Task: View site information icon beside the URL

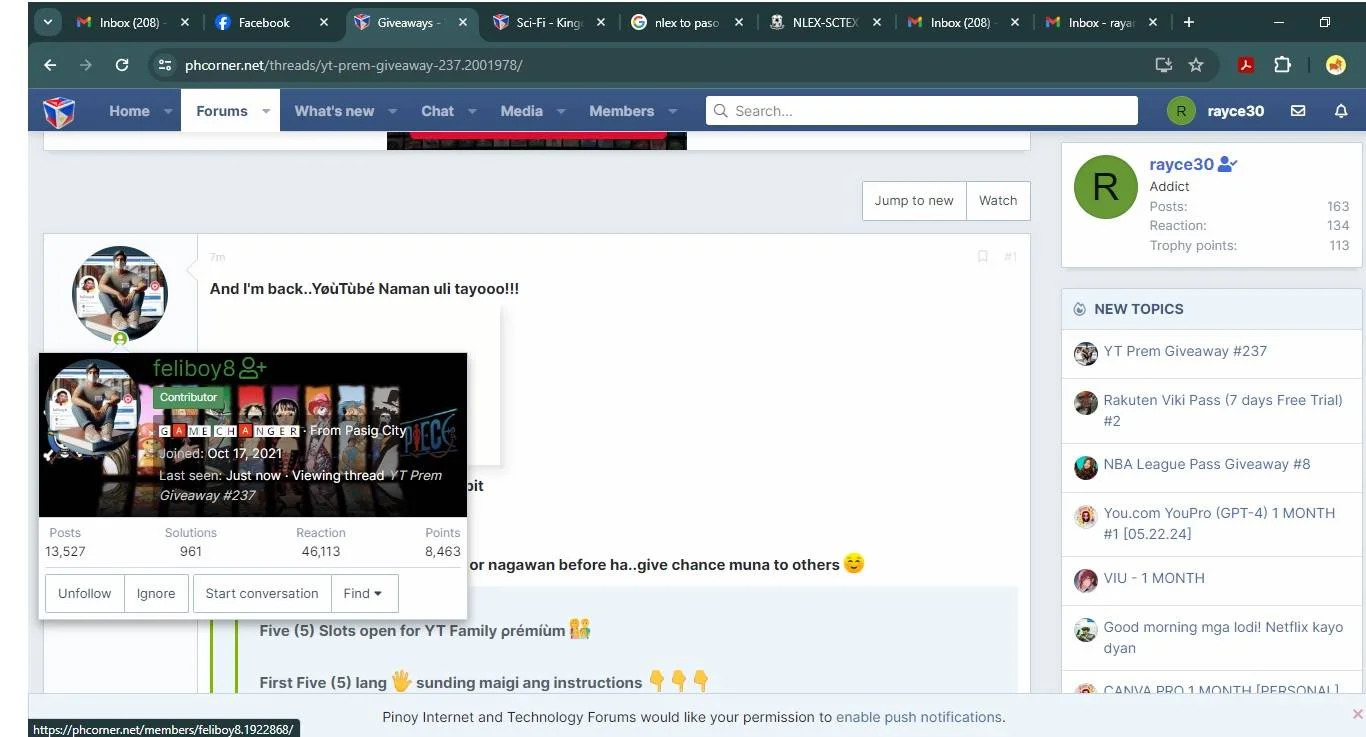Action: [x=165, y=65]
